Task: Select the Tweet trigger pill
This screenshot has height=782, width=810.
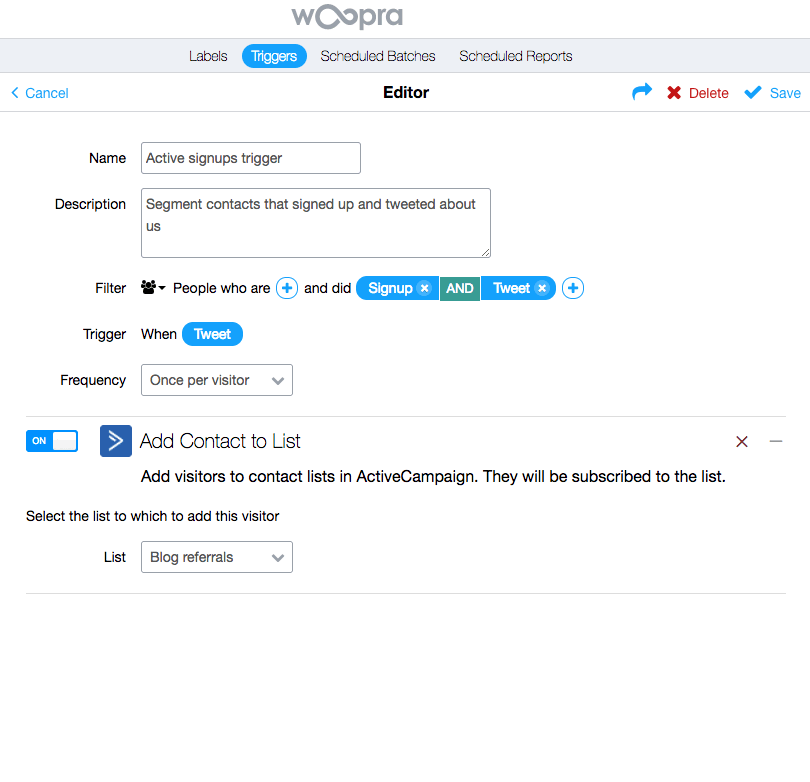Action: pos(211,335)
